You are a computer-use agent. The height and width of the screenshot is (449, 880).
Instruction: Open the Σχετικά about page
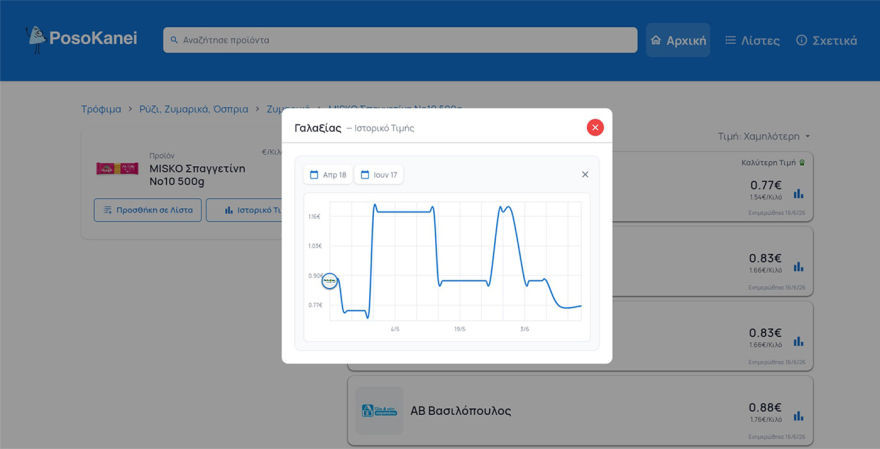[x=826, y=40]
